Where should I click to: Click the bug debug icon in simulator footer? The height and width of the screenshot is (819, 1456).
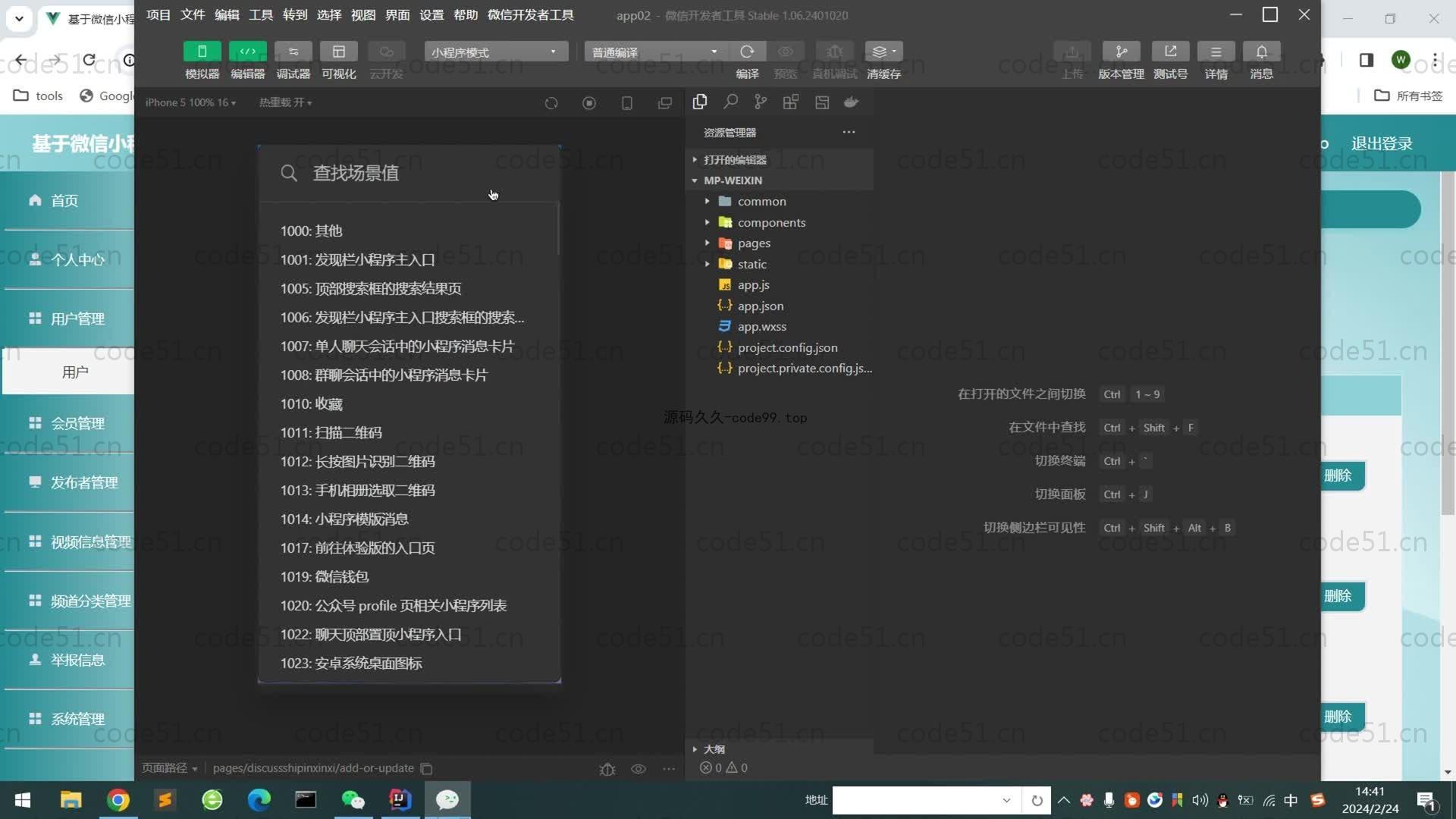(607, 769)
